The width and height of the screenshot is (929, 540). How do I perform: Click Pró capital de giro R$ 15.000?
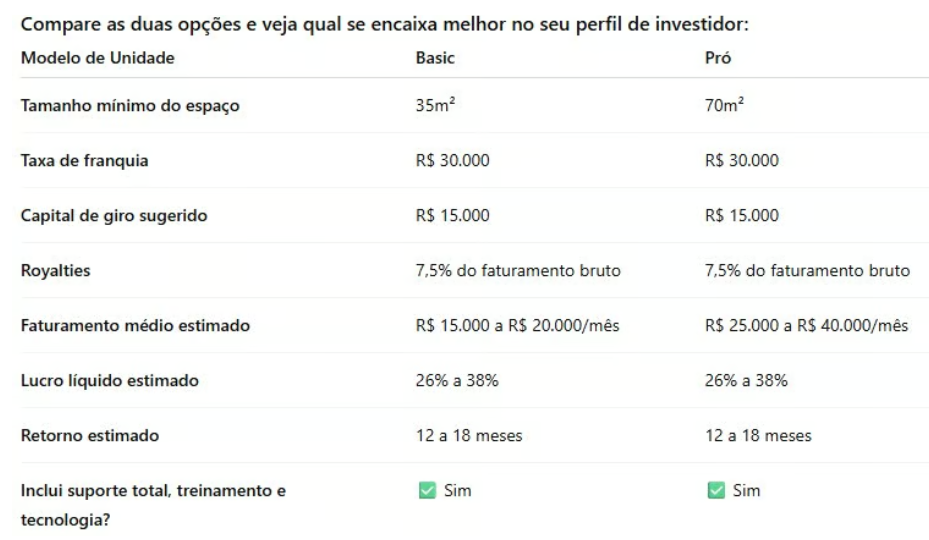(742, 215)
